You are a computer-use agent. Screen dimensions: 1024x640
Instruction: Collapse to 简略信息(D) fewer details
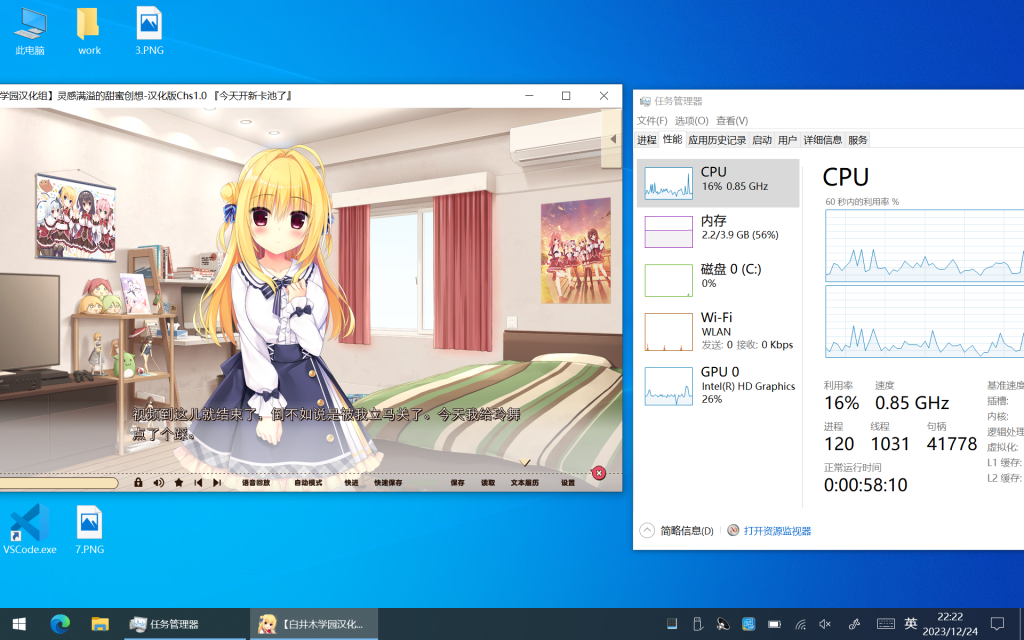(x=677, y=531)
